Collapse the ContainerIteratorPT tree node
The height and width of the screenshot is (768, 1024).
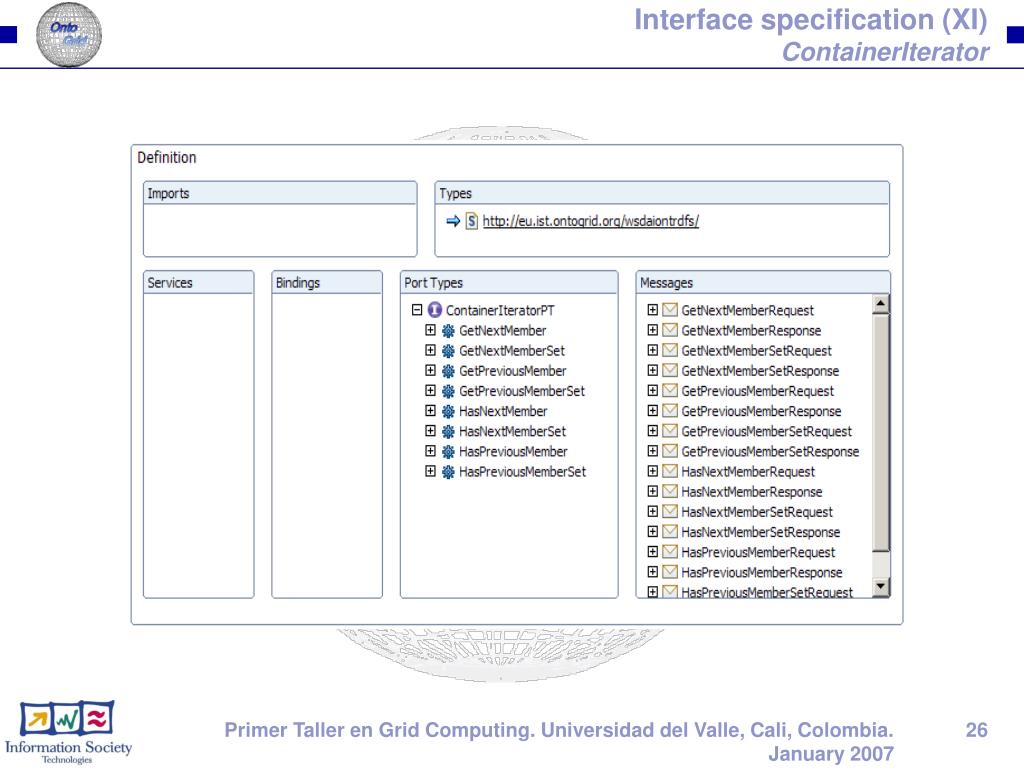417,310
